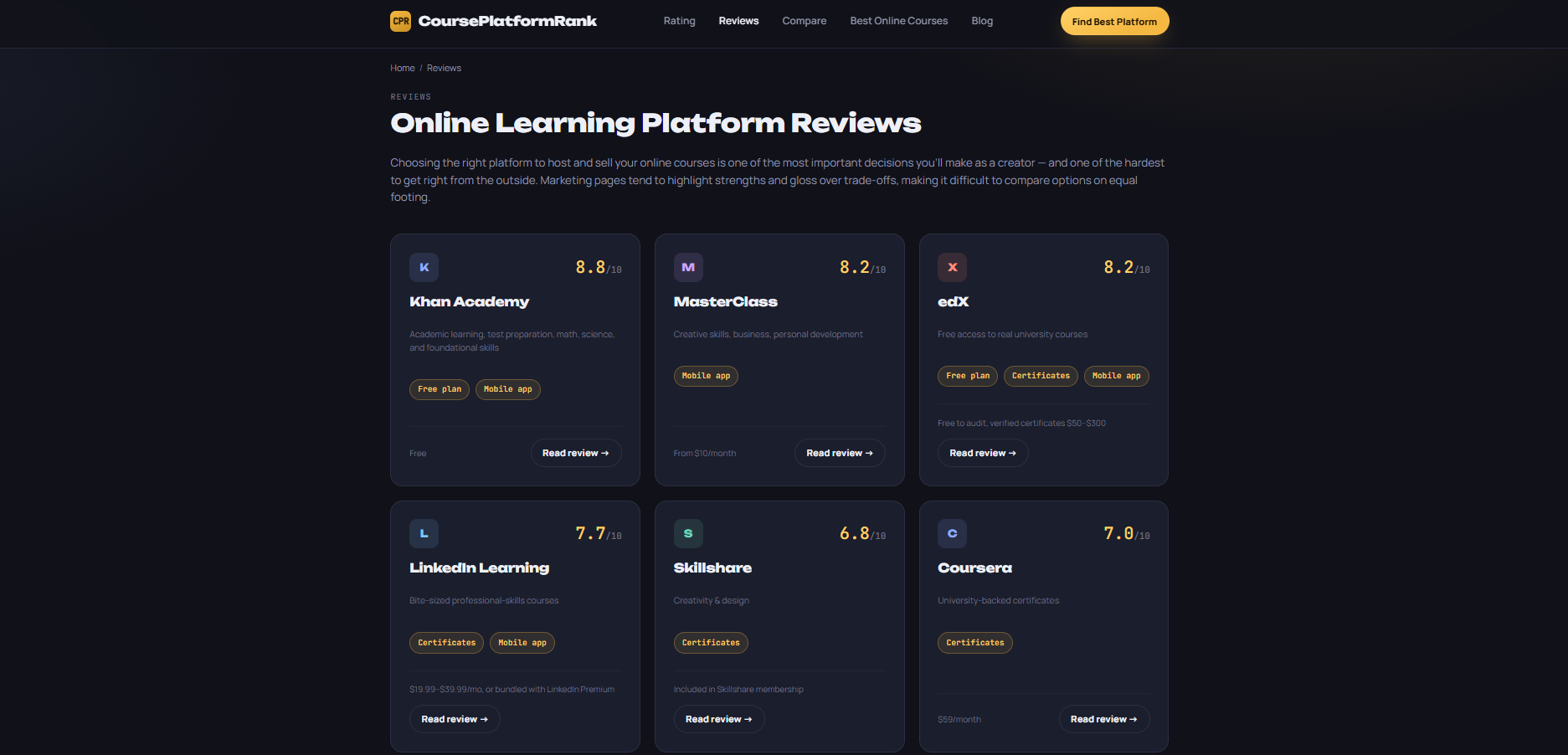Read the Coursera review

(x=1104, y=719)
